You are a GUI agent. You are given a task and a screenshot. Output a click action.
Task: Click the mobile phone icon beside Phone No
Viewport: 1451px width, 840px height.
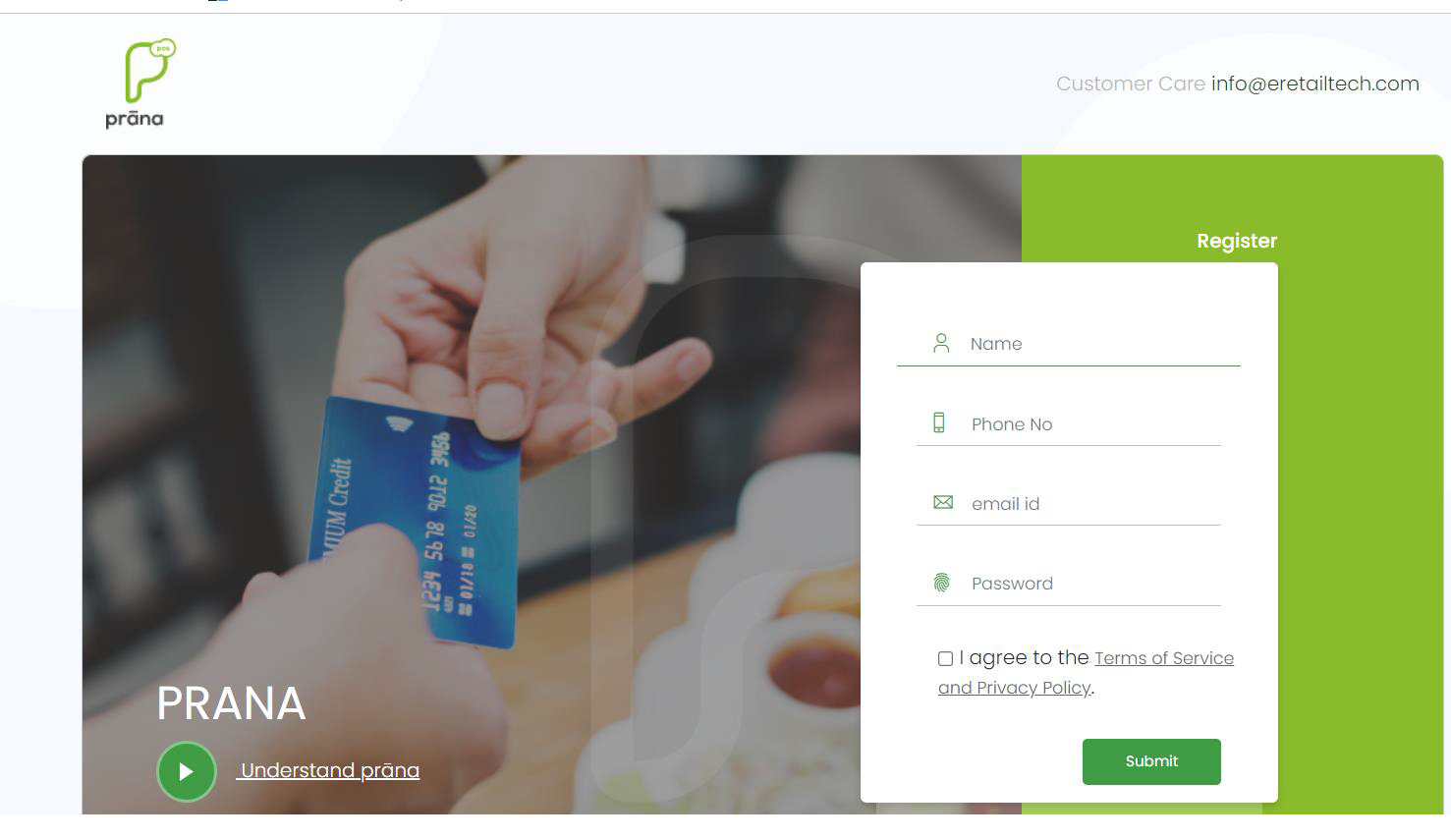click(x=939, y=422)
